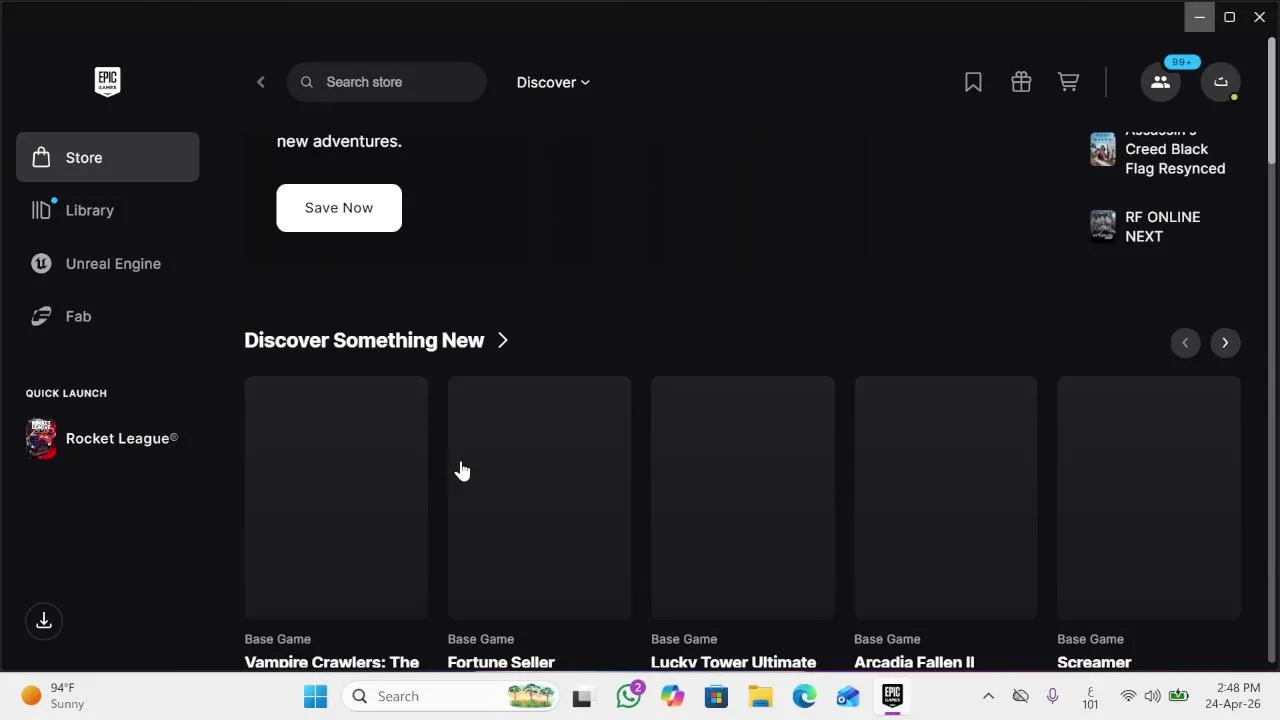Open Outlook from the taskbar

pos(848,696)
